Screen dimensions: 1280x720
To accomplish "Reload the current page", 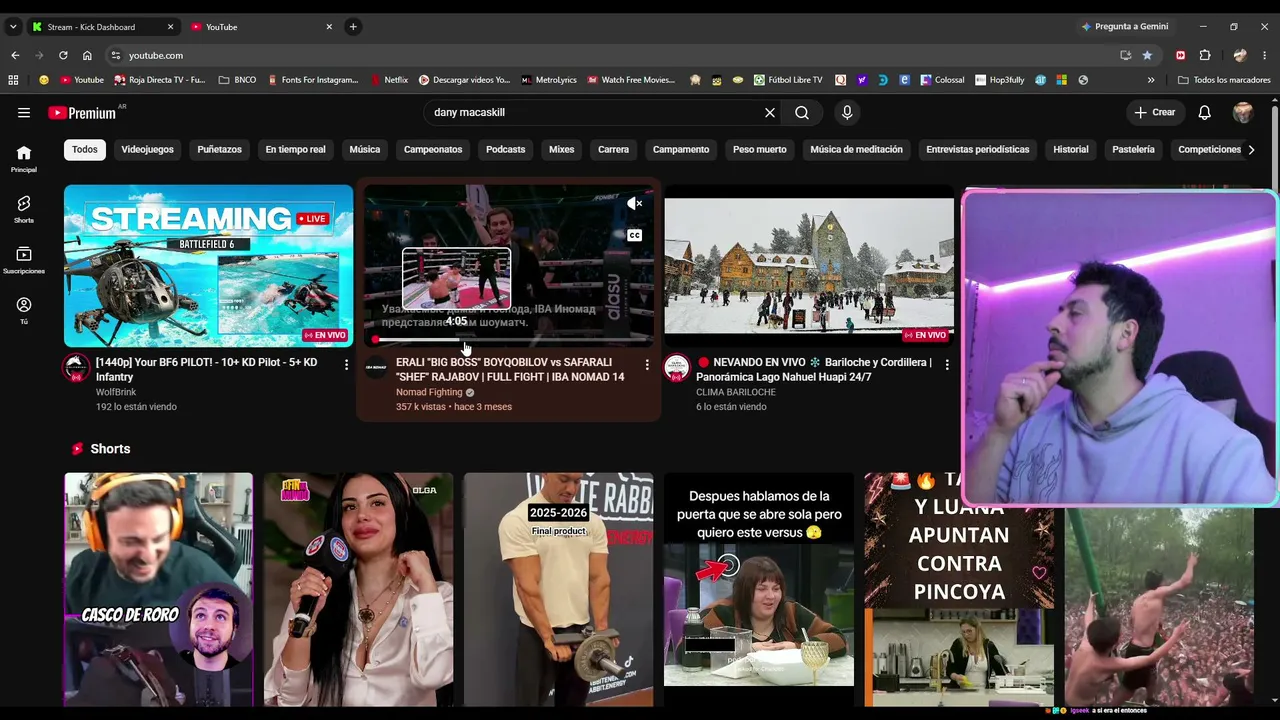I will pyautogui.click(x=63, y=56).
